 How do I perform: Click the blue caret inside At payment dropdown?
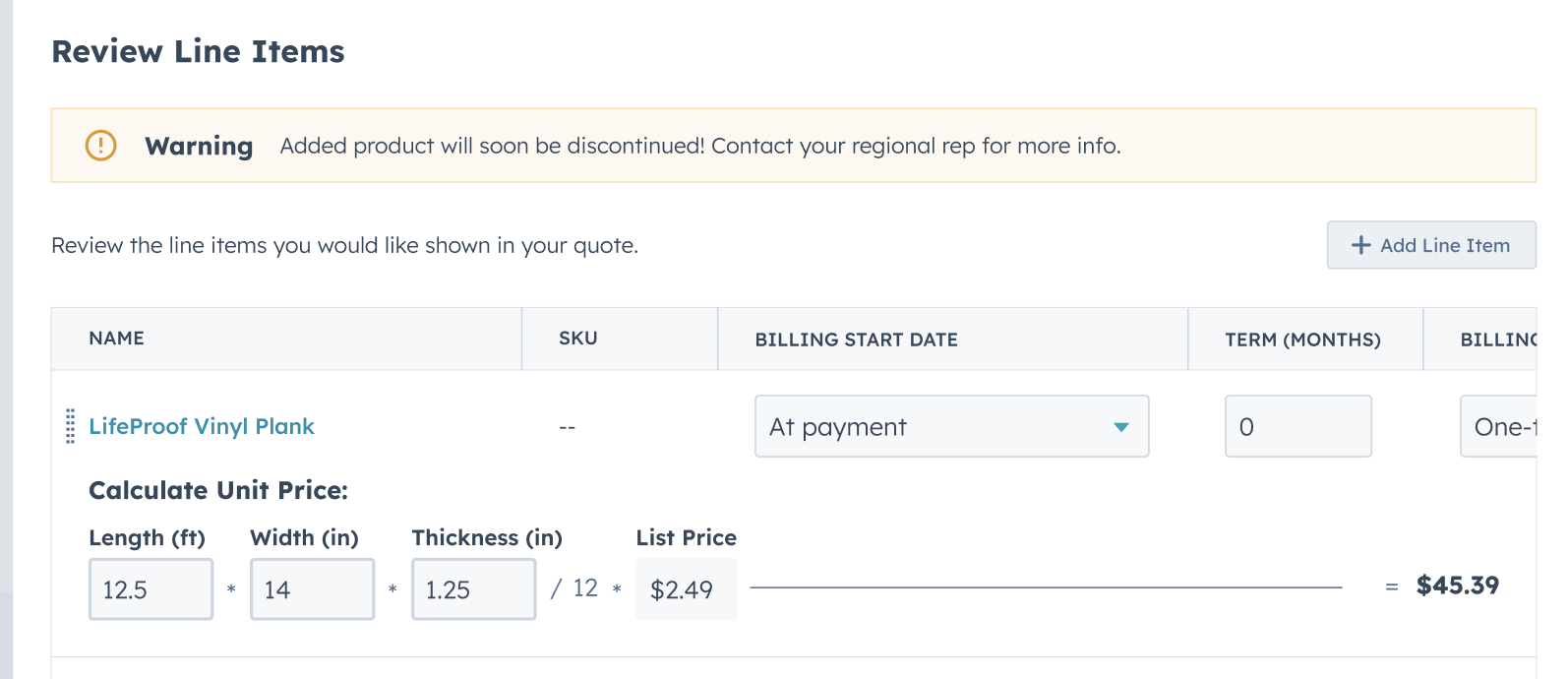click(1123, 426)
